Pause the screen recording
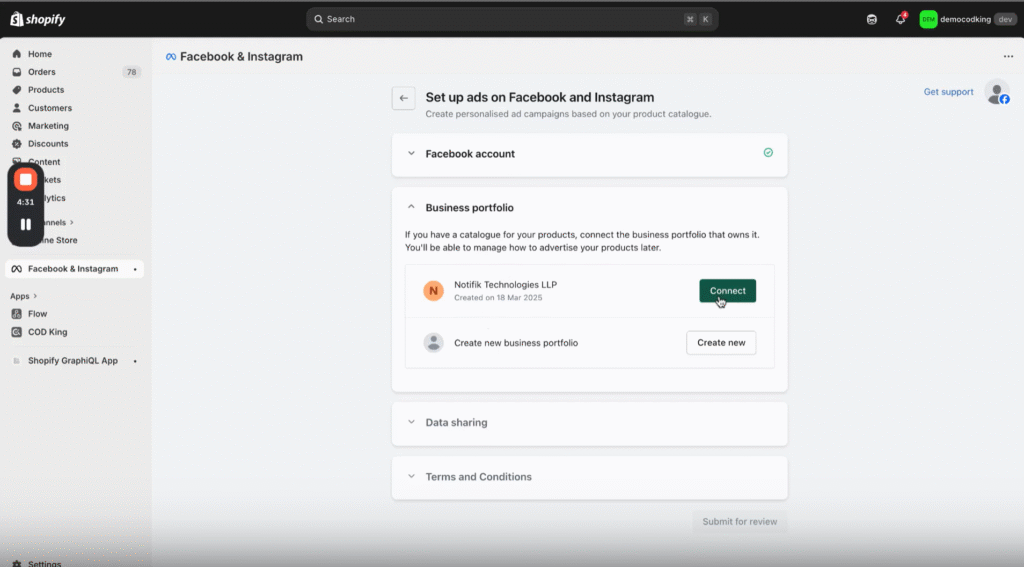 (26, 224)
